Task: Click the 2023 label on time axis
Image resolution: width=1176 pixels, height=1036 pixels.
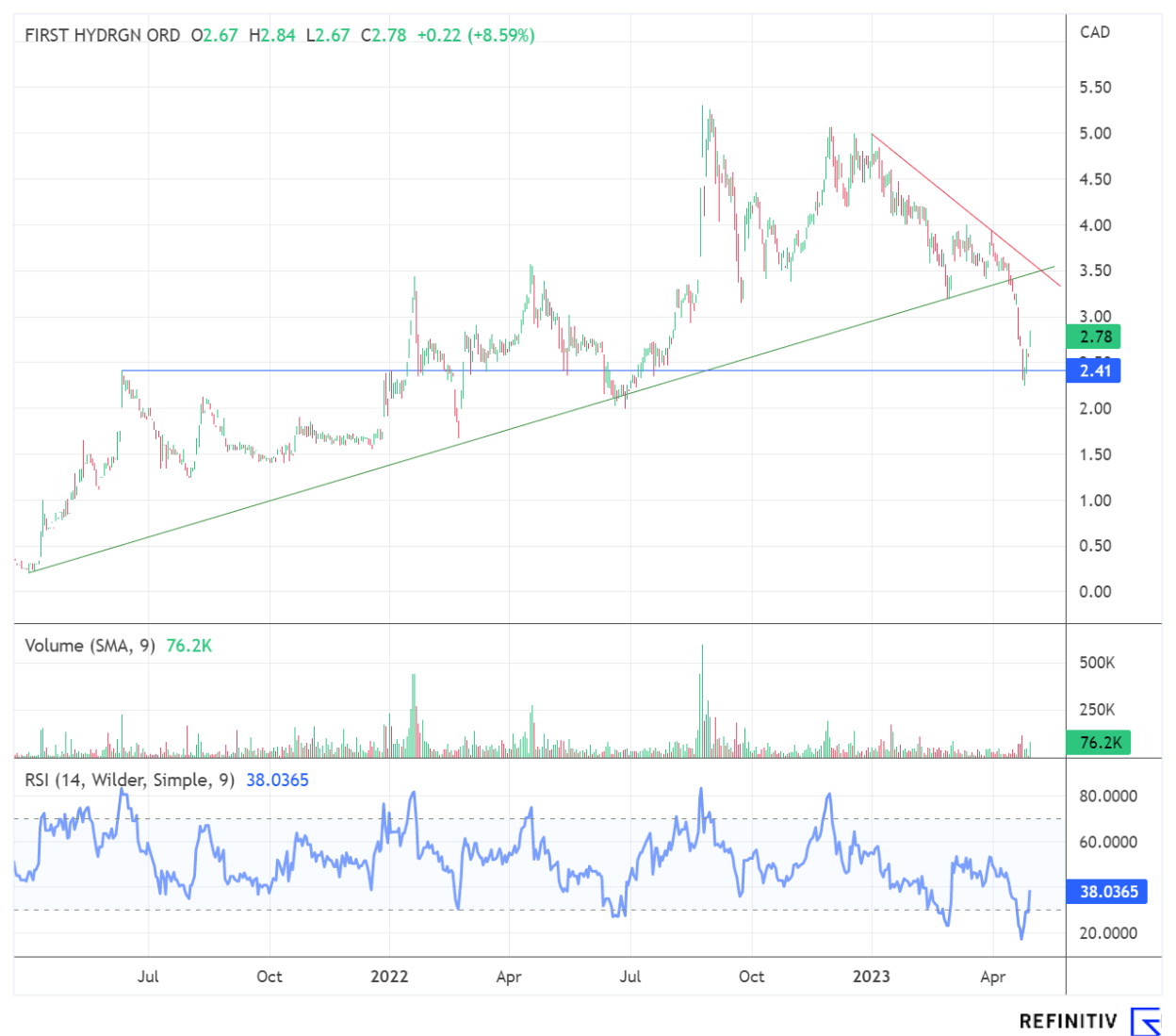Action: click(871, 977)
